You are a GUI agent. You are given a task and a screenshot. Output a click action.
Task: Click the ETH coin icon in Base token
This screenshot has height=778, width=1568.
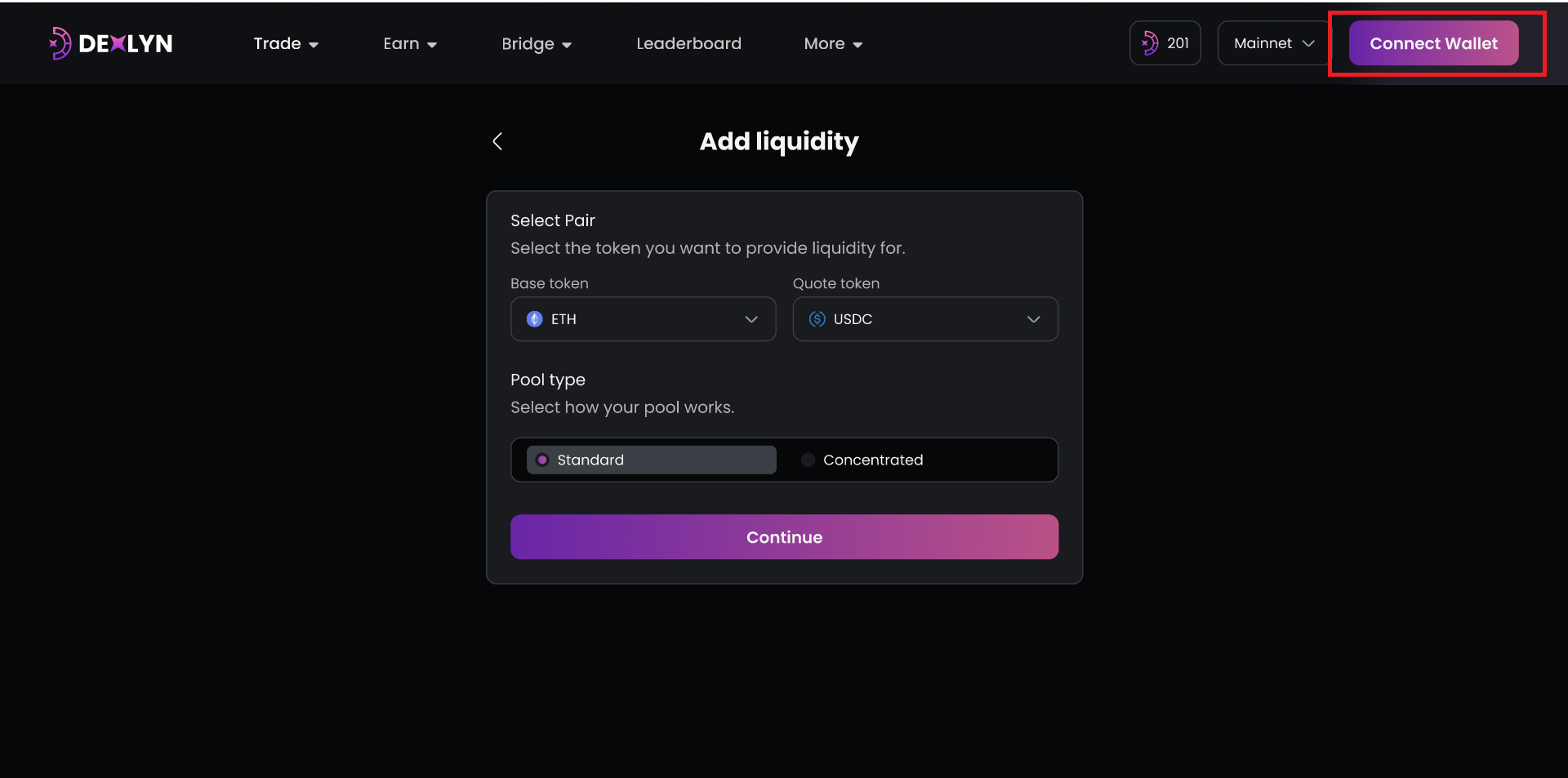[534, 319]
